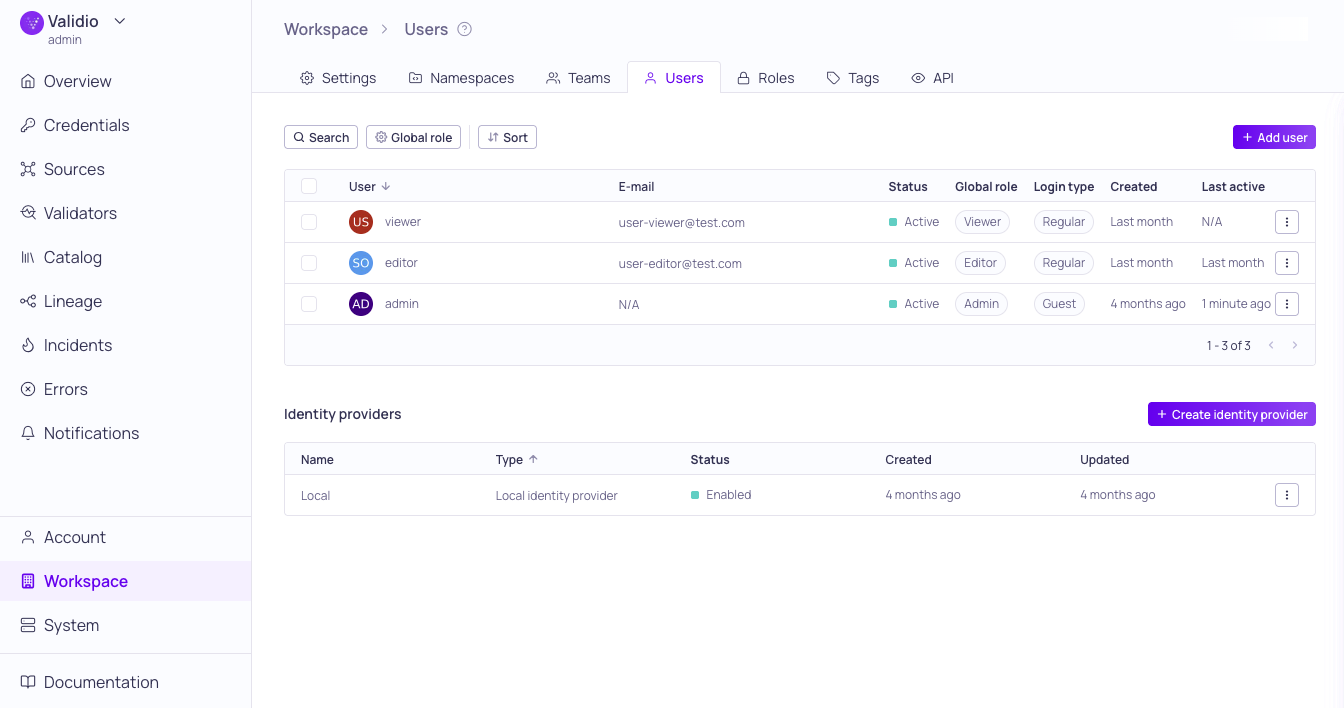
Task: Expand the Validio workspace switcher chevron
Action: coord(120,21)
